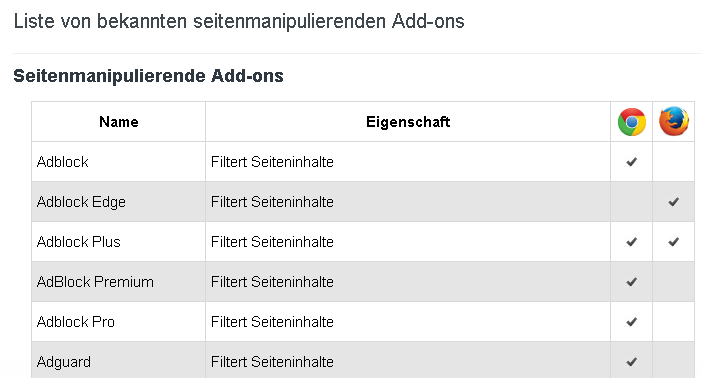Click the Chrome checkmark for Adblock Plus
This screenshot has width=702, height=378.
[x=631, y=242]
